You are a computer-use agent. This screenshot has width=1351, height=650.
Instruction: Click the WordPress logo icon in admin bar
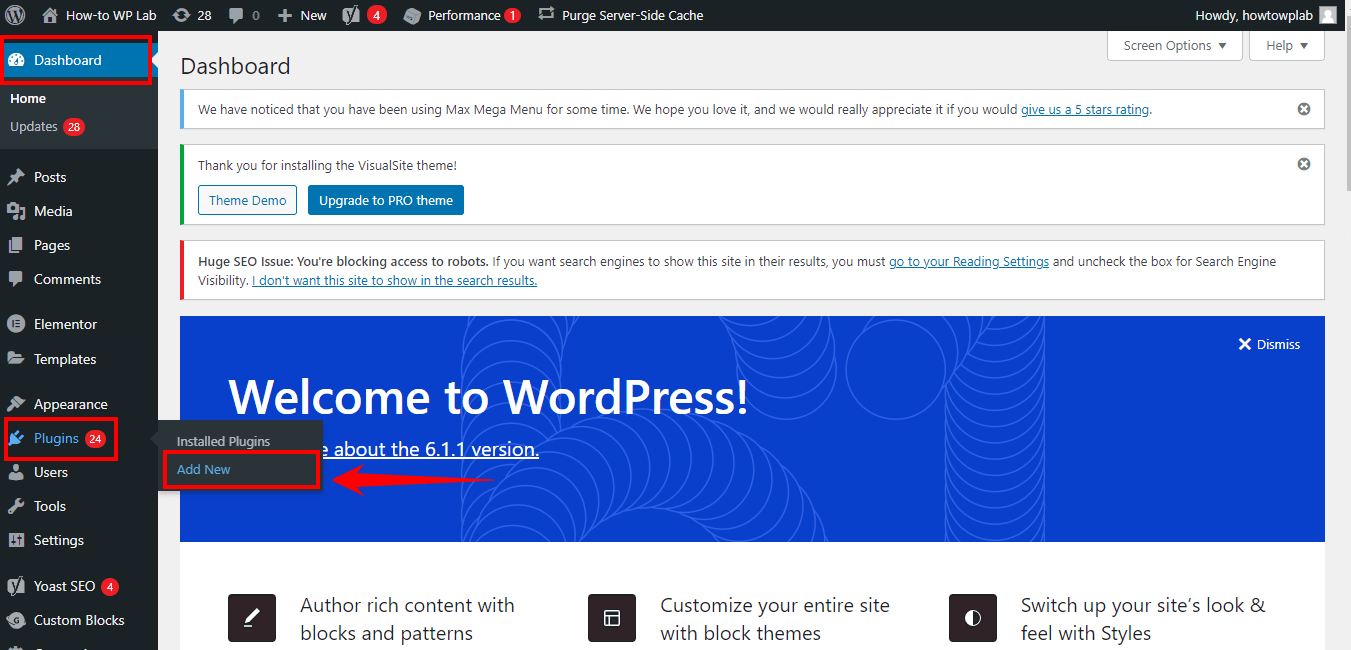pyautogui.click(x=15, y=15)
